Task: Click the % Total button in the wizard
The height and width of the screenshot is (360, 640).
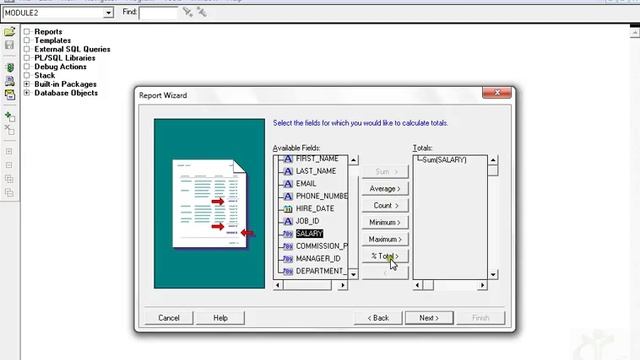Action: (x=385, y=256)
